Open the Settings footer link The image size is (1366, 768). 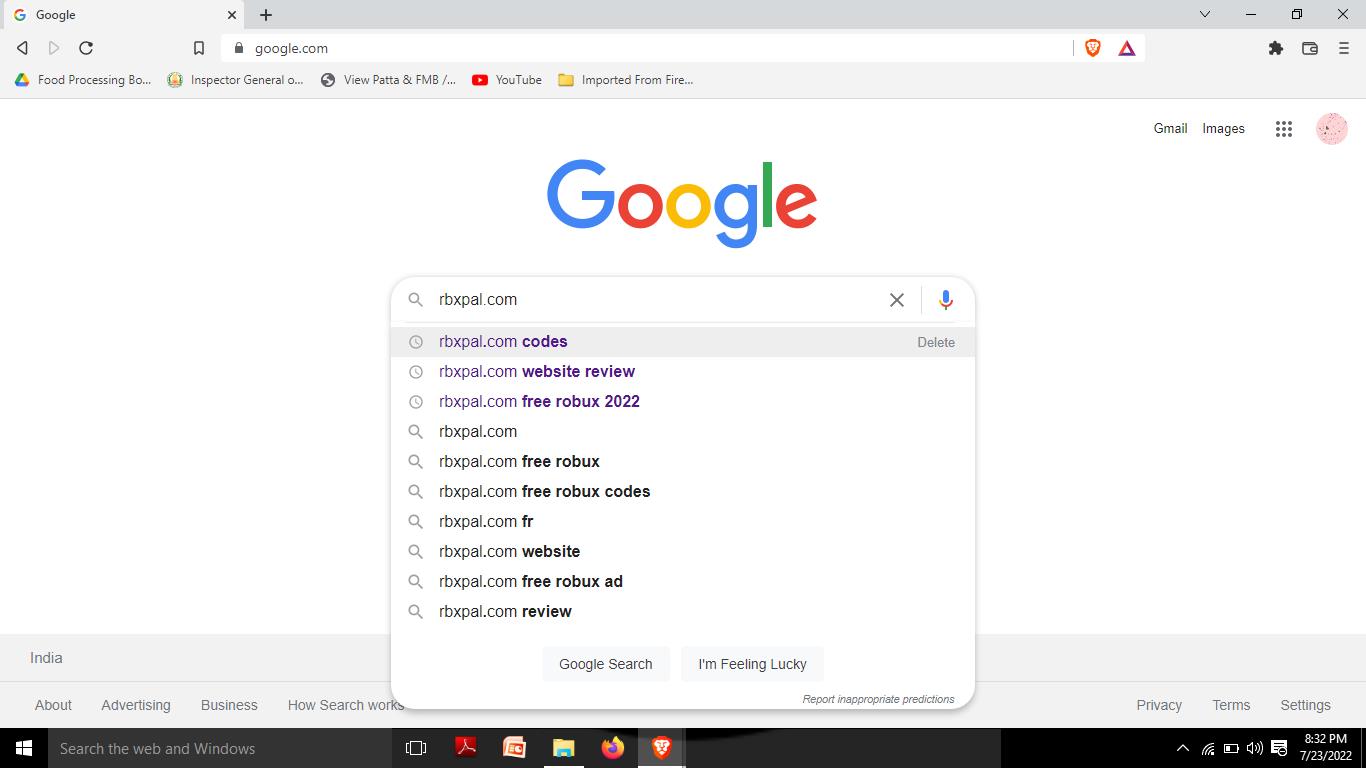pyautogui.click(x=1305, y=705)
